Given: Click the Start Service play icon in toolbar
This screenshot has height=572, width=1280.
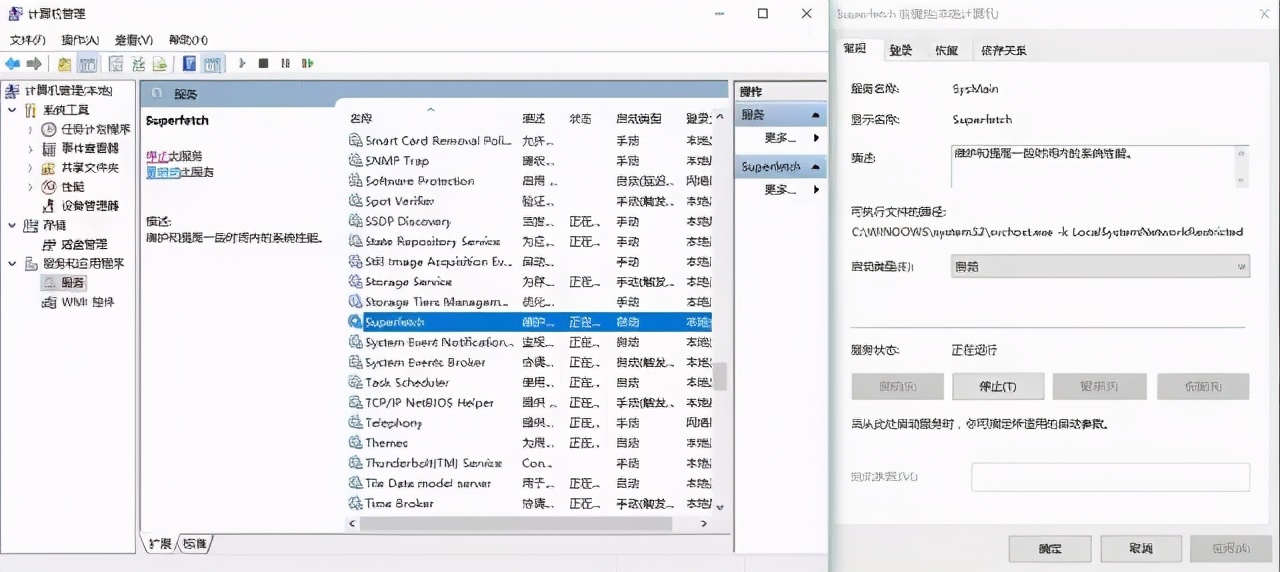Looking at the screenshot, I should pos(242,63).
